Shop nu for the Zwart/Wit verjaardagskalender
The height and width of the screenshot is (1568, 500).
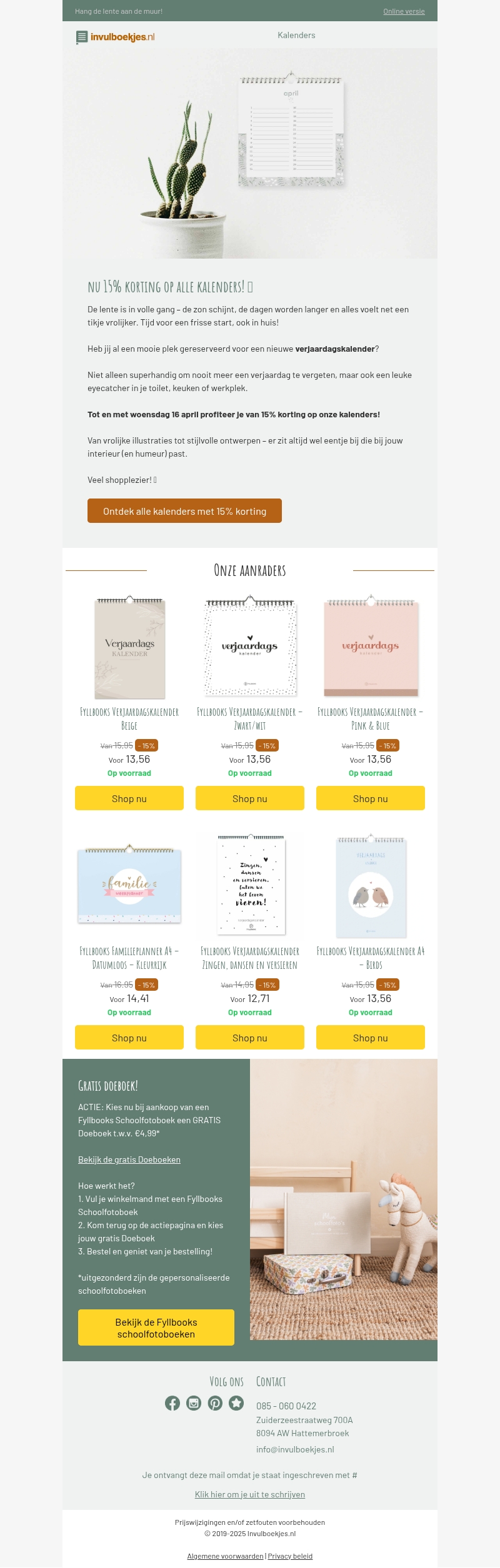click(x=250, y=798)
